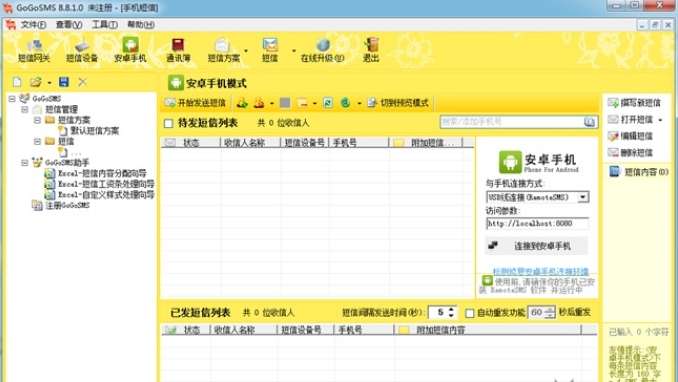Image resolution: width=678 pixels, height=382 pixels.
Task: Open the 查看(V) menu
Action: (x=69, y=25)
